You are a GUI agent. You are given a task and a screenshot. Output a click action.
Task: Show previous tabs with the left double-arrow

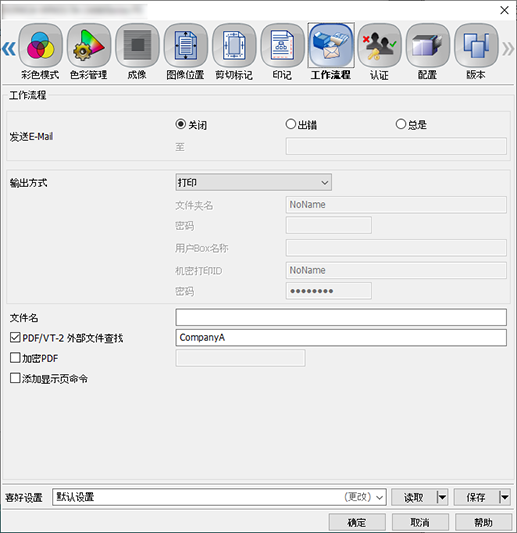point(9,49)
